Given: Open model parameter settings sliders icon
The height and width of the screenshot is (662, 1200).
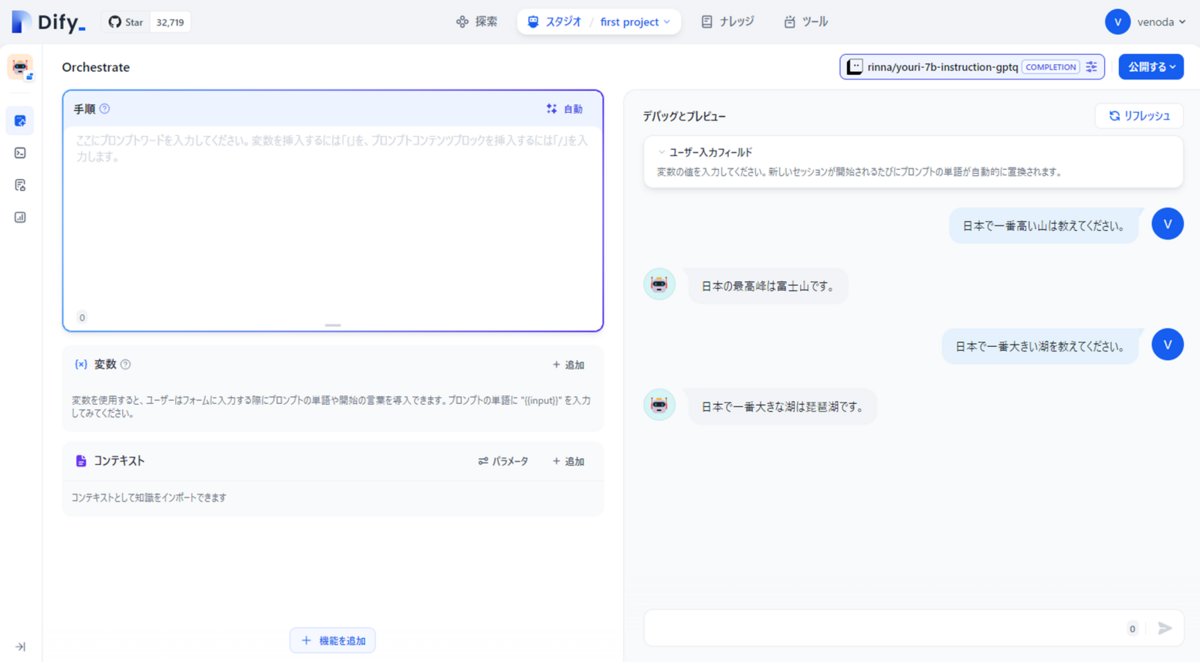Looking at the screenshot, I should pos(1090,66).
